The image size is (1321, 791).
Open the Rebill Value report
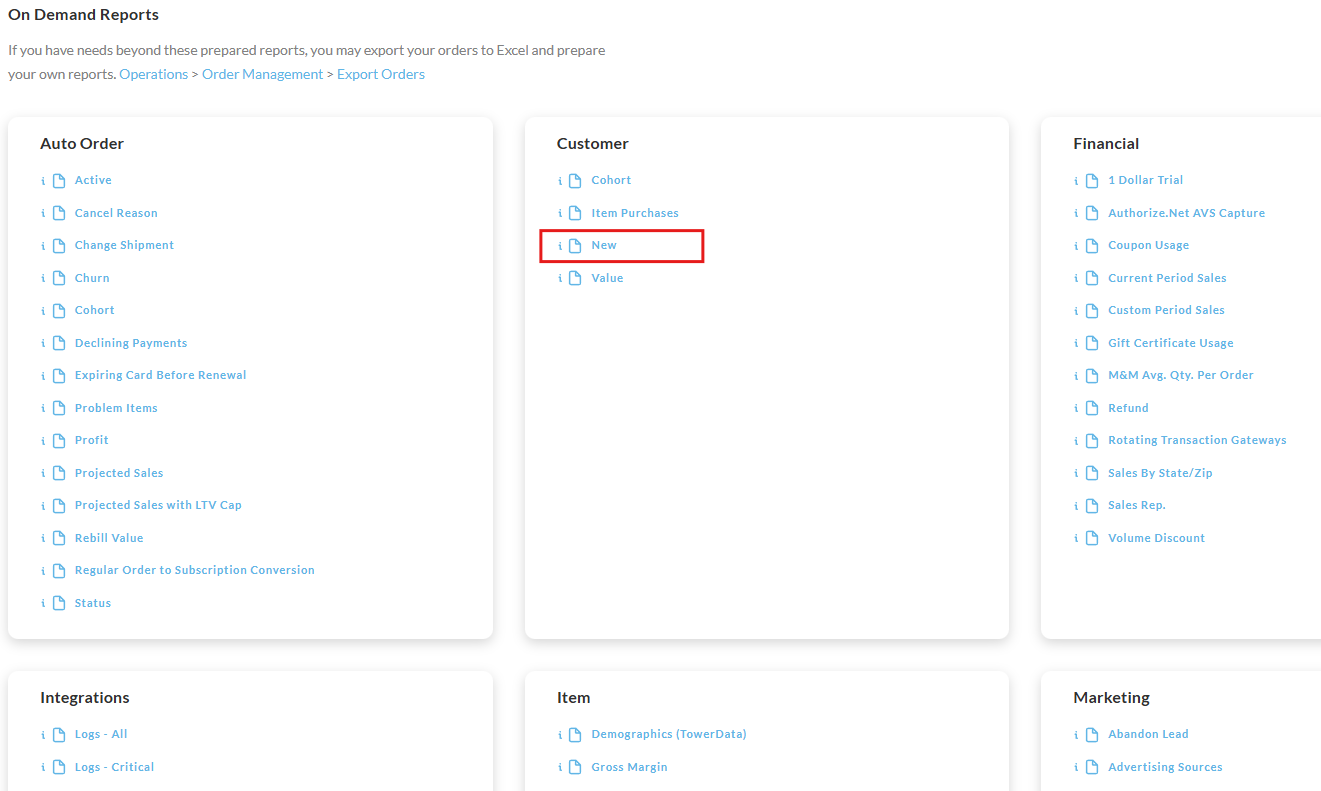(x=109, y=538)
